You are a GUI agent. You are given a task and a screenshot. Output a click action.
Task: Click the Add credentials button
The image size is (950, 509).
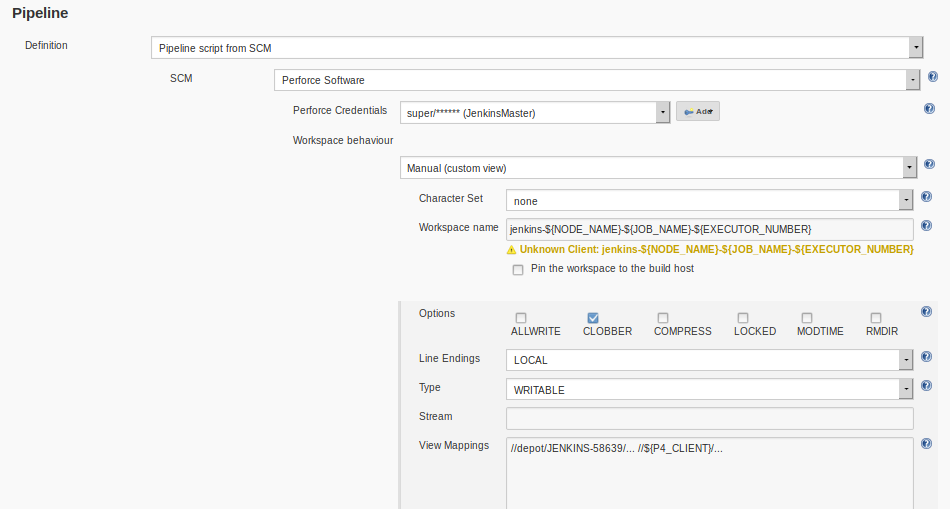coord(698,112)
